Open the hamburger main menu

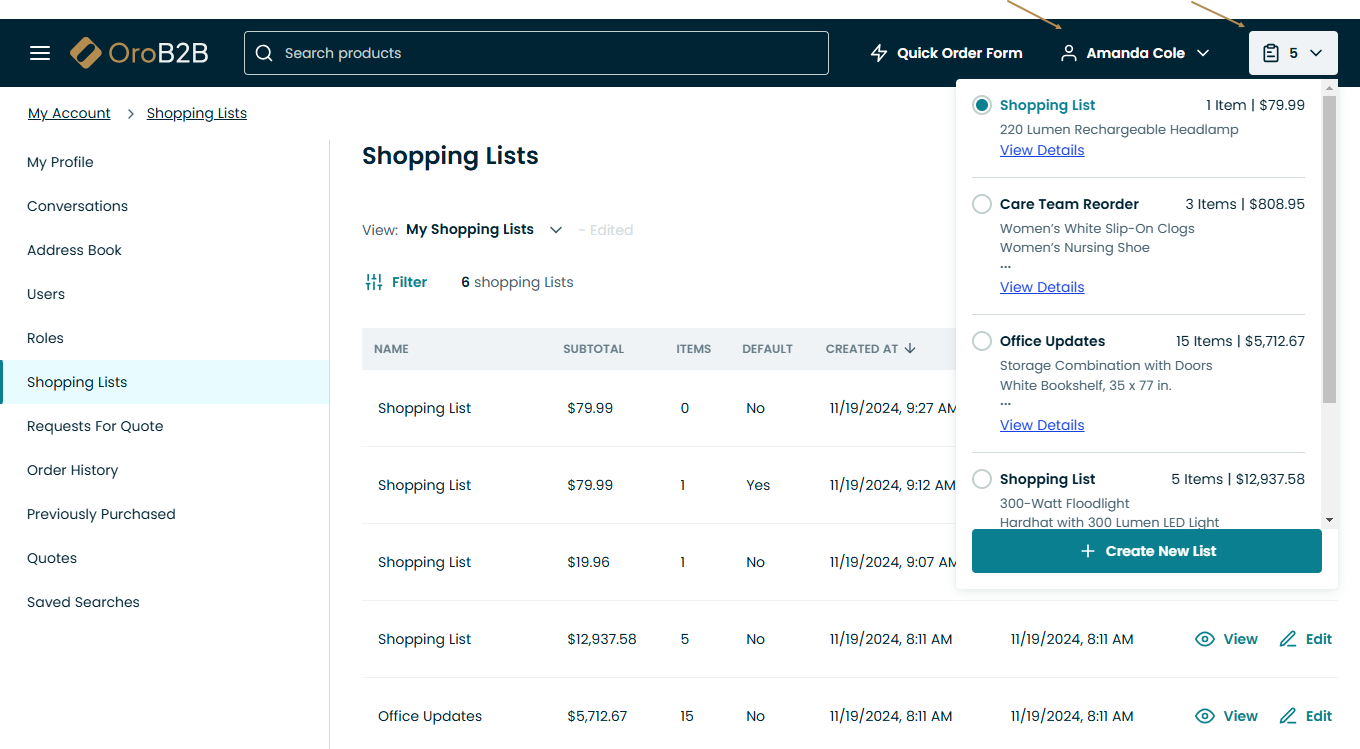(x=40, y=53)
